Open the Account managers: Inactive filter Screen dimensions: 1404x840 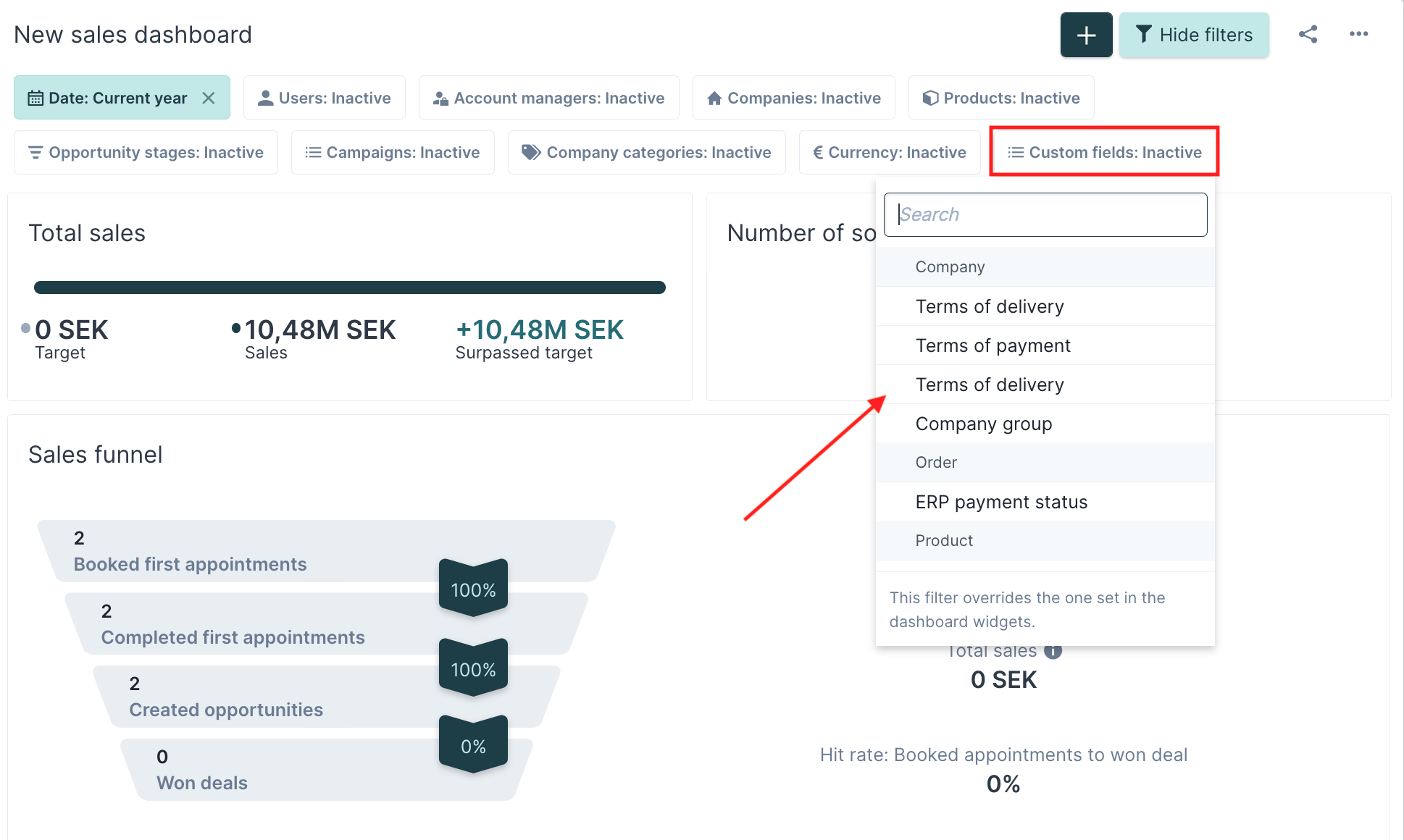[548, 98]
